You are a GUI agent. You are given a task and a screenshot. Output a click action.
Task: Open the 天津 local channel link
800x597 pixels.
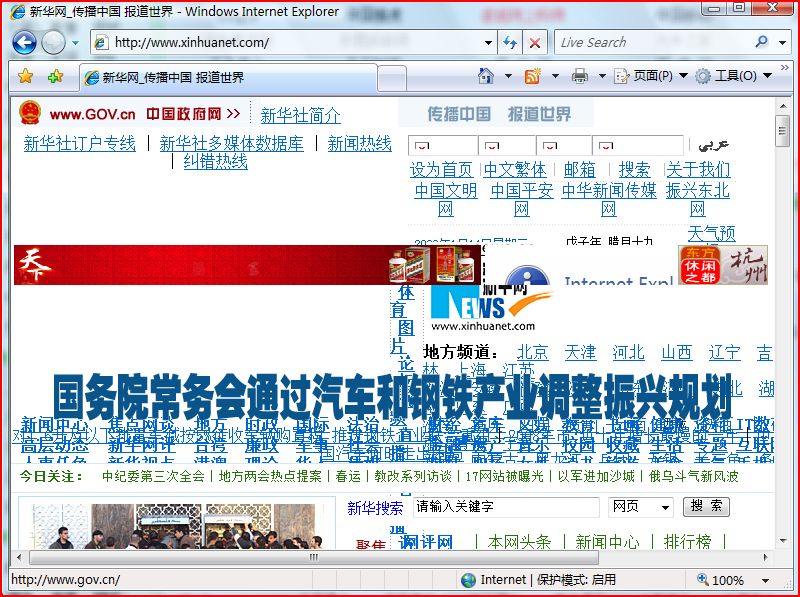pos(580,352)
